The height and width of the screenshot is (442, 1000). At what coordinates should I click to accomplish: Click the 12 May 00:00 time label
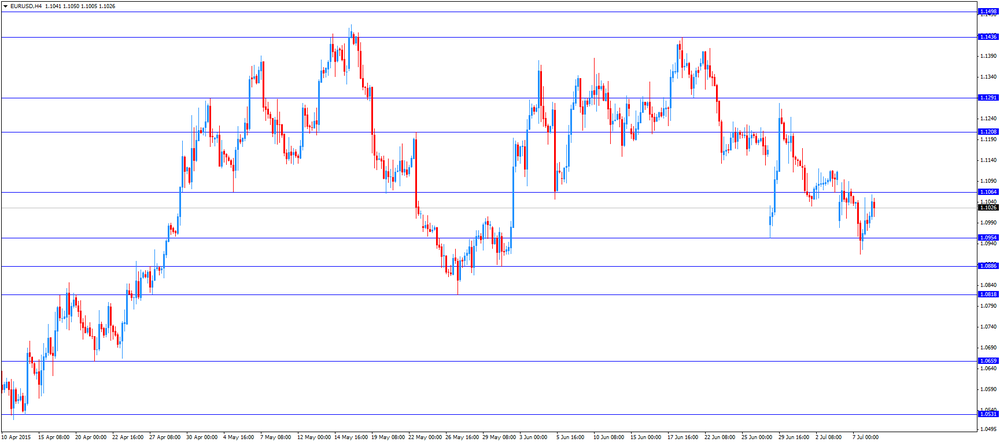[312, 438]
